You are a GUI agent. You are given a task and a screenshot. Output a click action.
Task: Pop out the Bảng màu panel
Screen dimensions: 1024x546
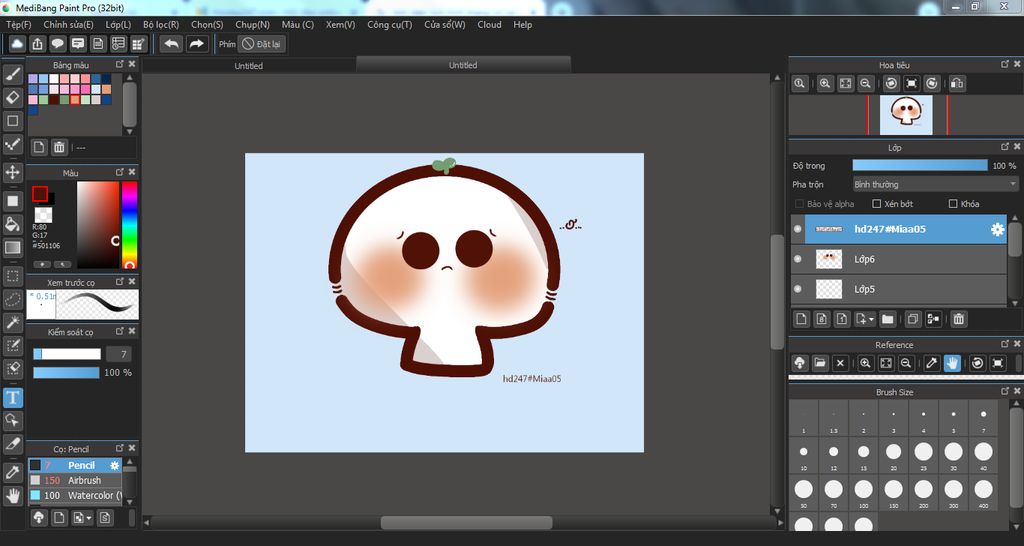120,64
